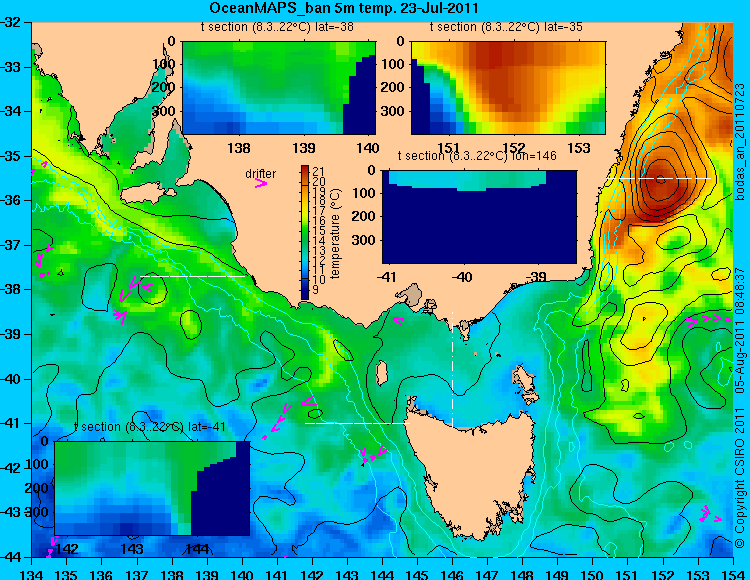750x580 pixels.
Task: Click the white dashed section line at latitude -41
Action: point(357,423)
